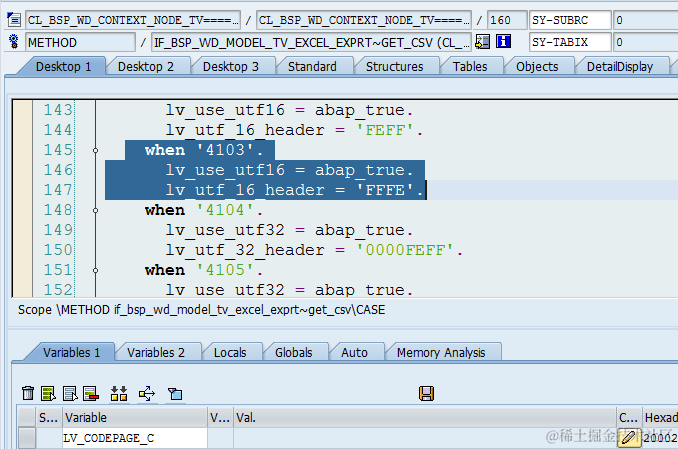Switch to the Auto tab

(354, 353)
